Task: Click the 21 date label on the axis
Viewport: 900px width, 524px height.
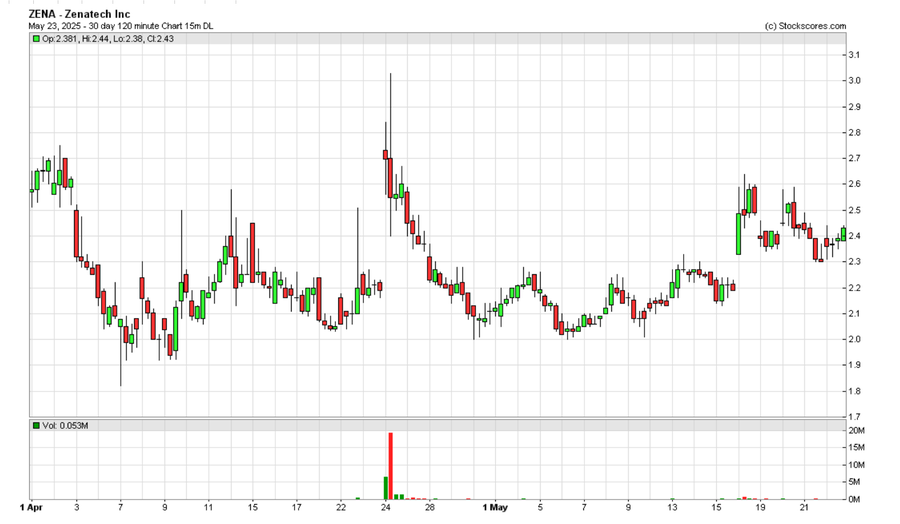Action: pos(805,507)
